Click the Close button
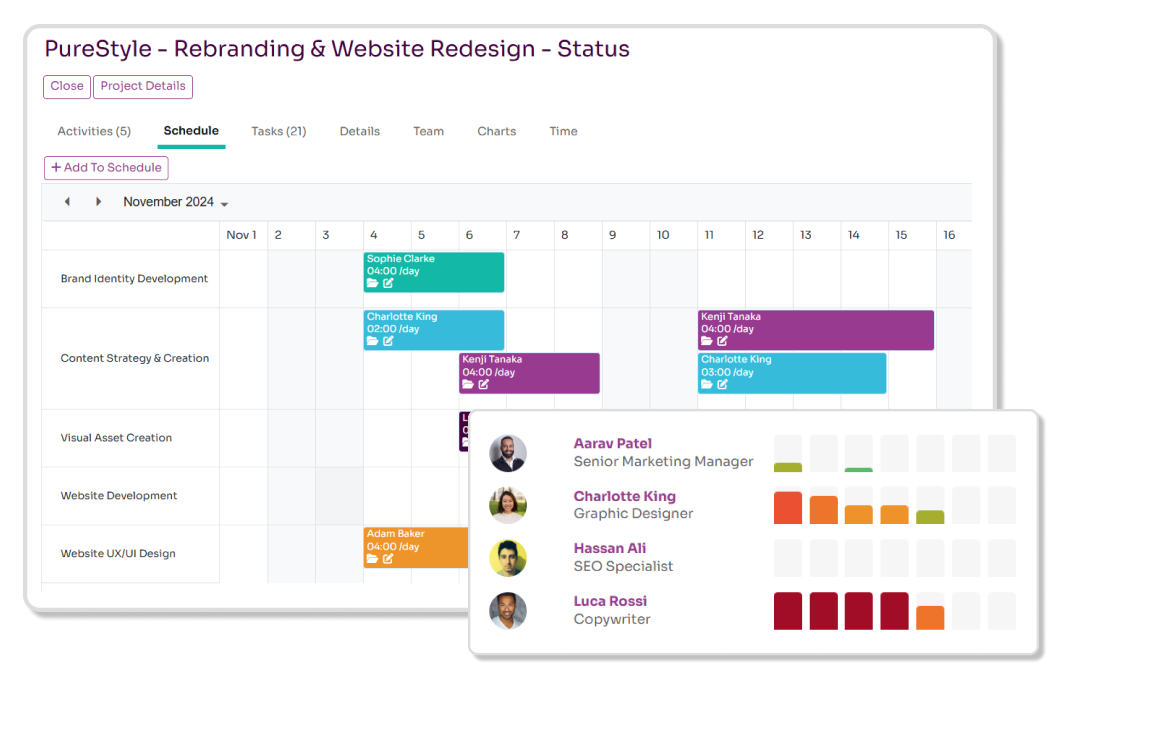 tap(66, 87)
